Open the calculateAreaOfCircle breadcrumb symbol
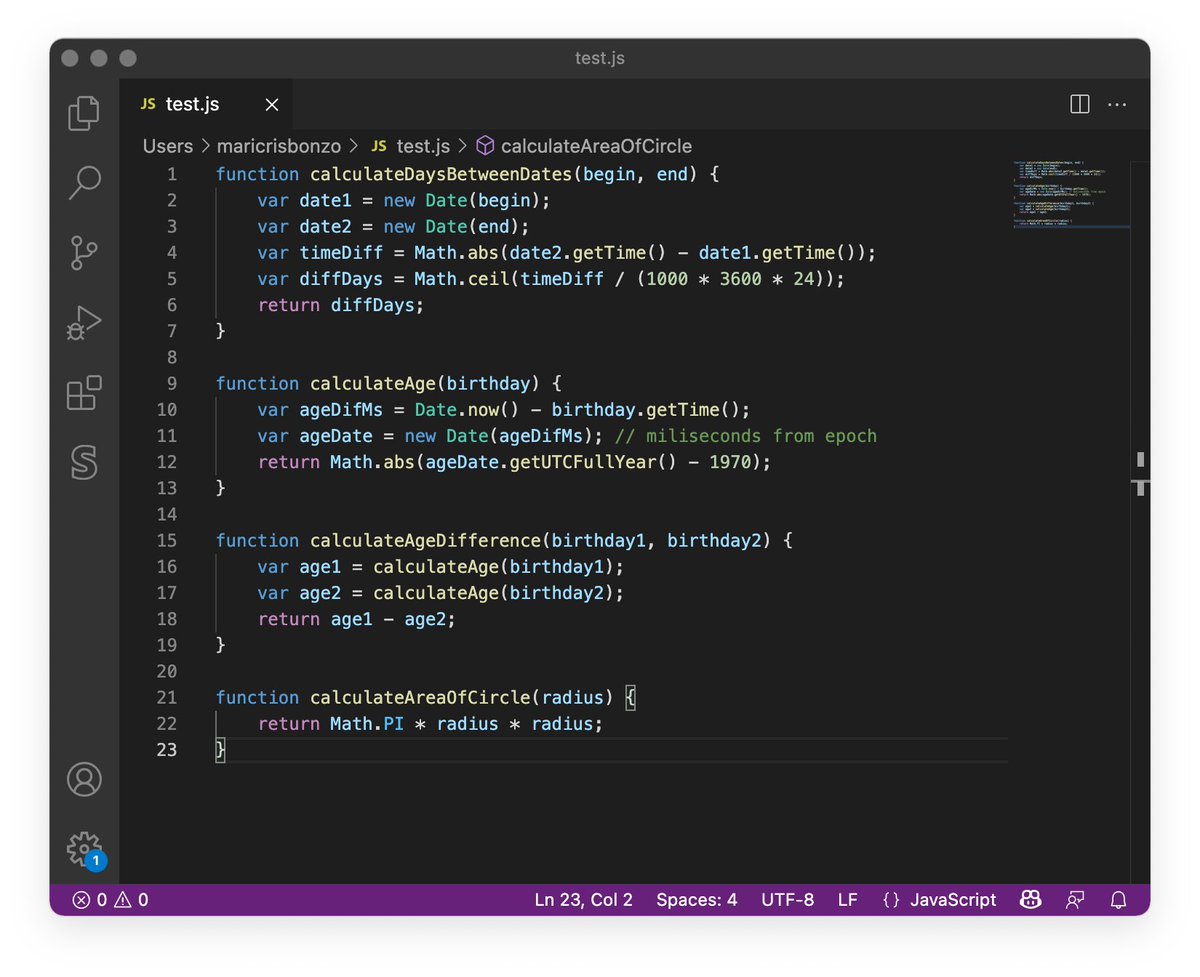 click(x=584, y=146)
